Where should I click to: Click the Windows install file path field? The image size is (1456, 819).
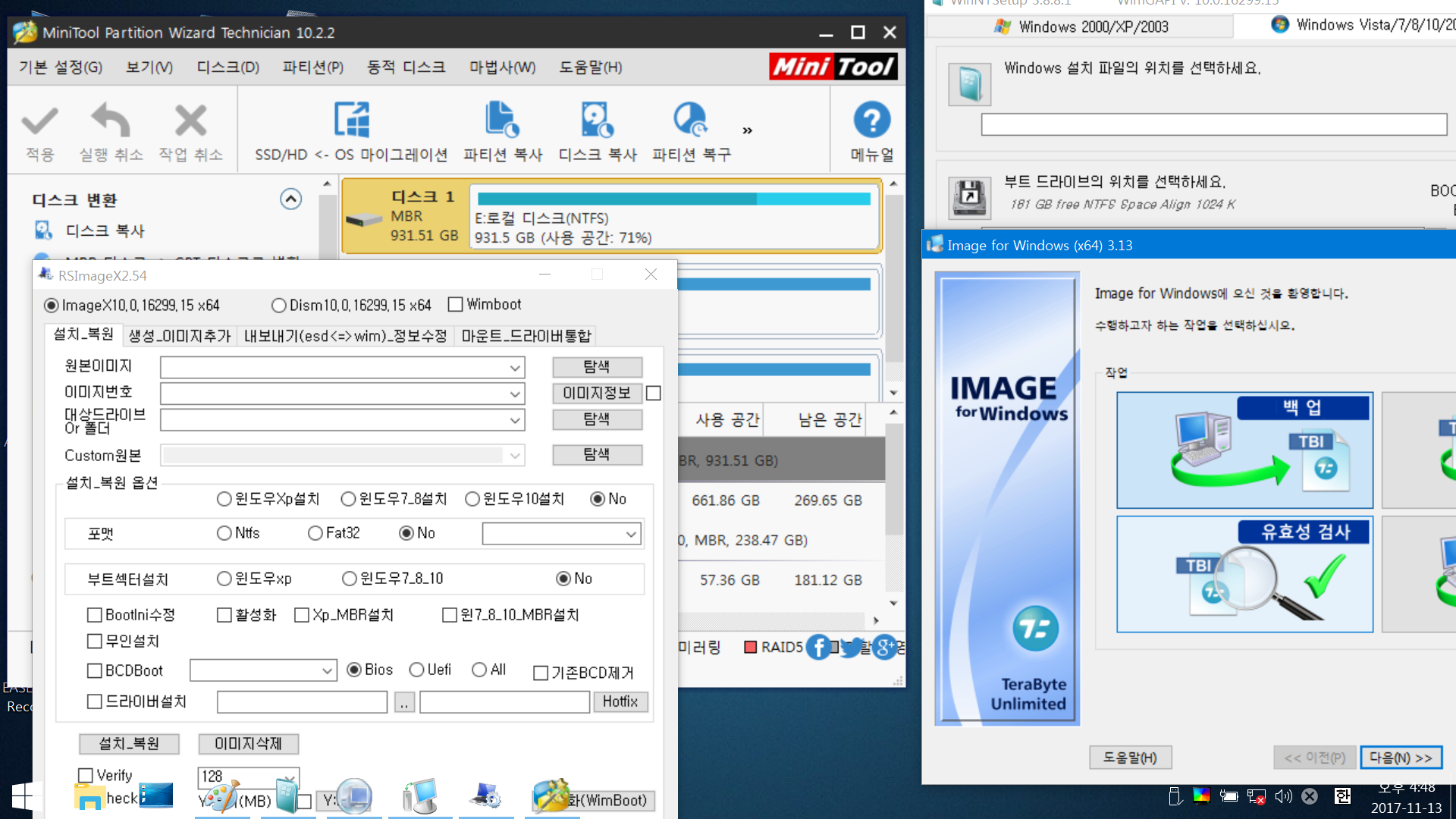click(1214, 124)
